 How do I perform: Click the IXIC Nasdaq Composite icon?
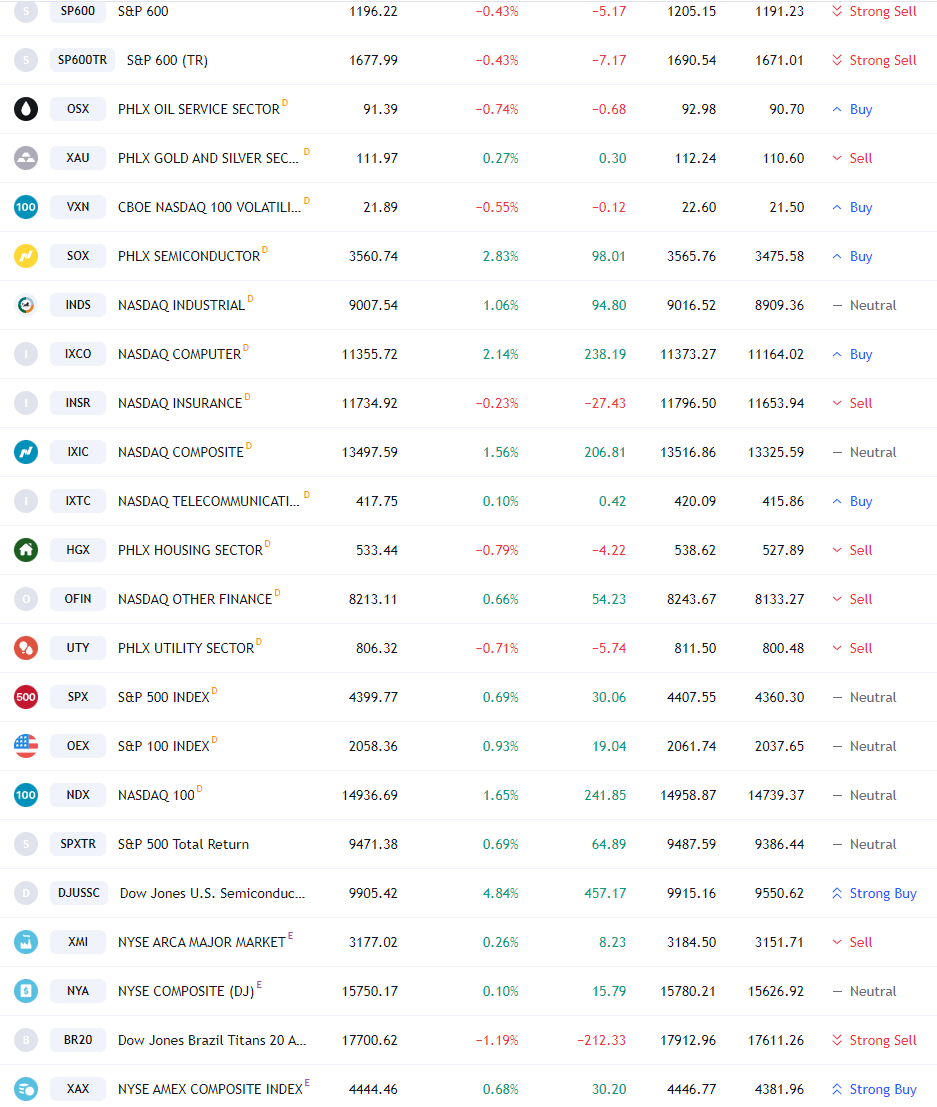pos(26,452)
